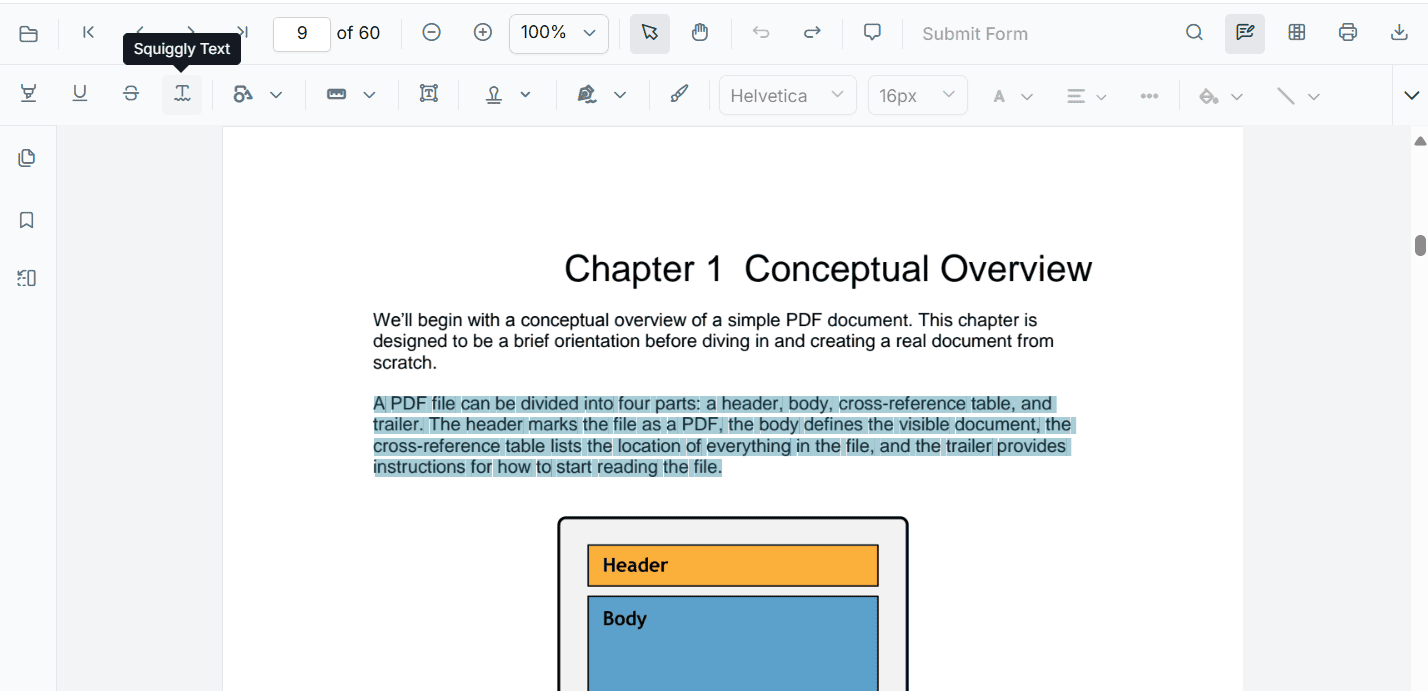Expand the stamp tool dropdown arrow
Screen dimensions: 1428x691
point(525,95)
